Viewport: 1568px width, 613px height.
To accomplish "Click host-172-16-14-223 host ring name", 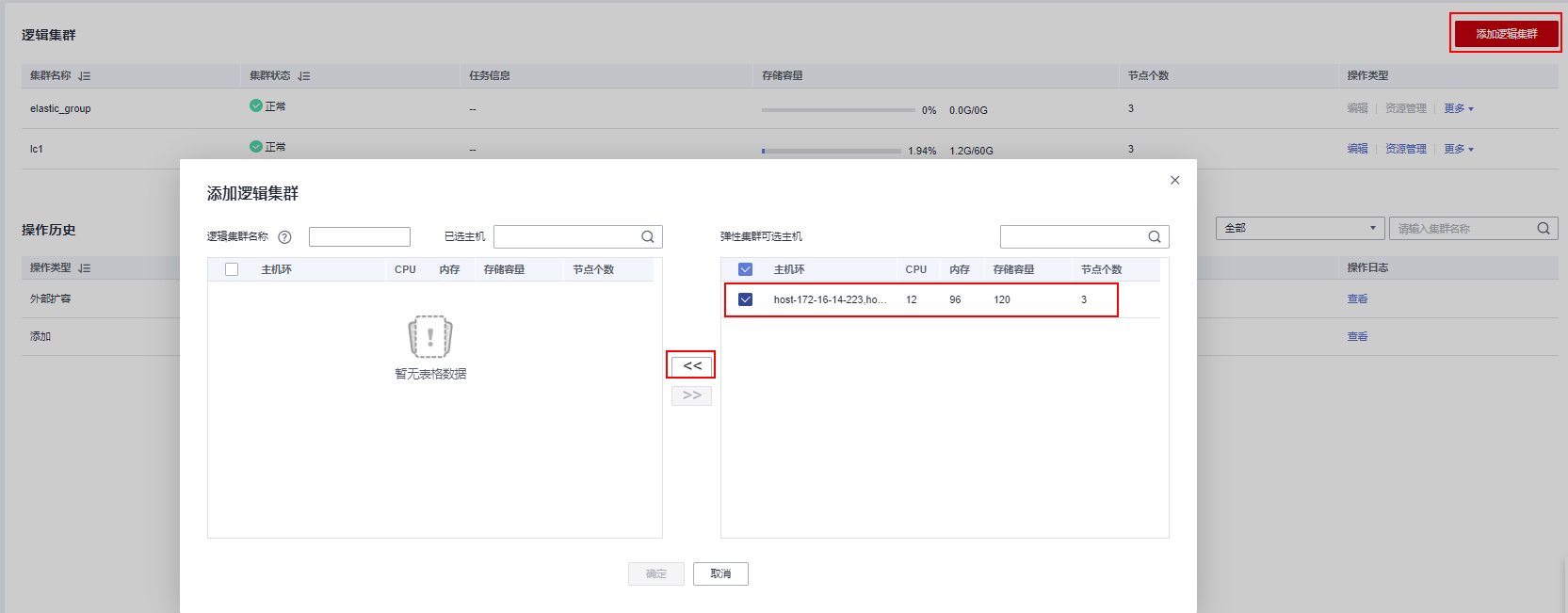I will click(x=830, y=299).
